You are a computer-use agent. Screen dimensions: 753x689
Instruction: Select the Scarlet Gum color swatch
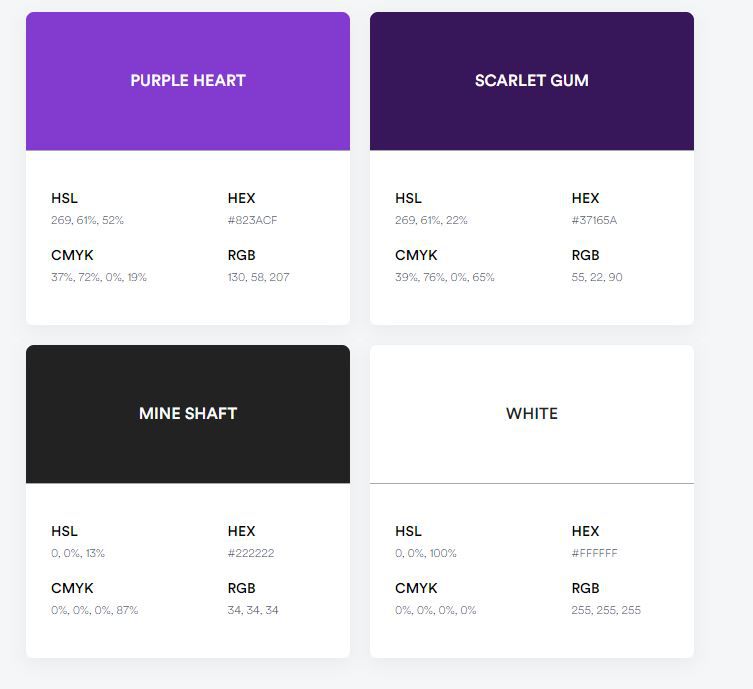(x=532, y=81)
